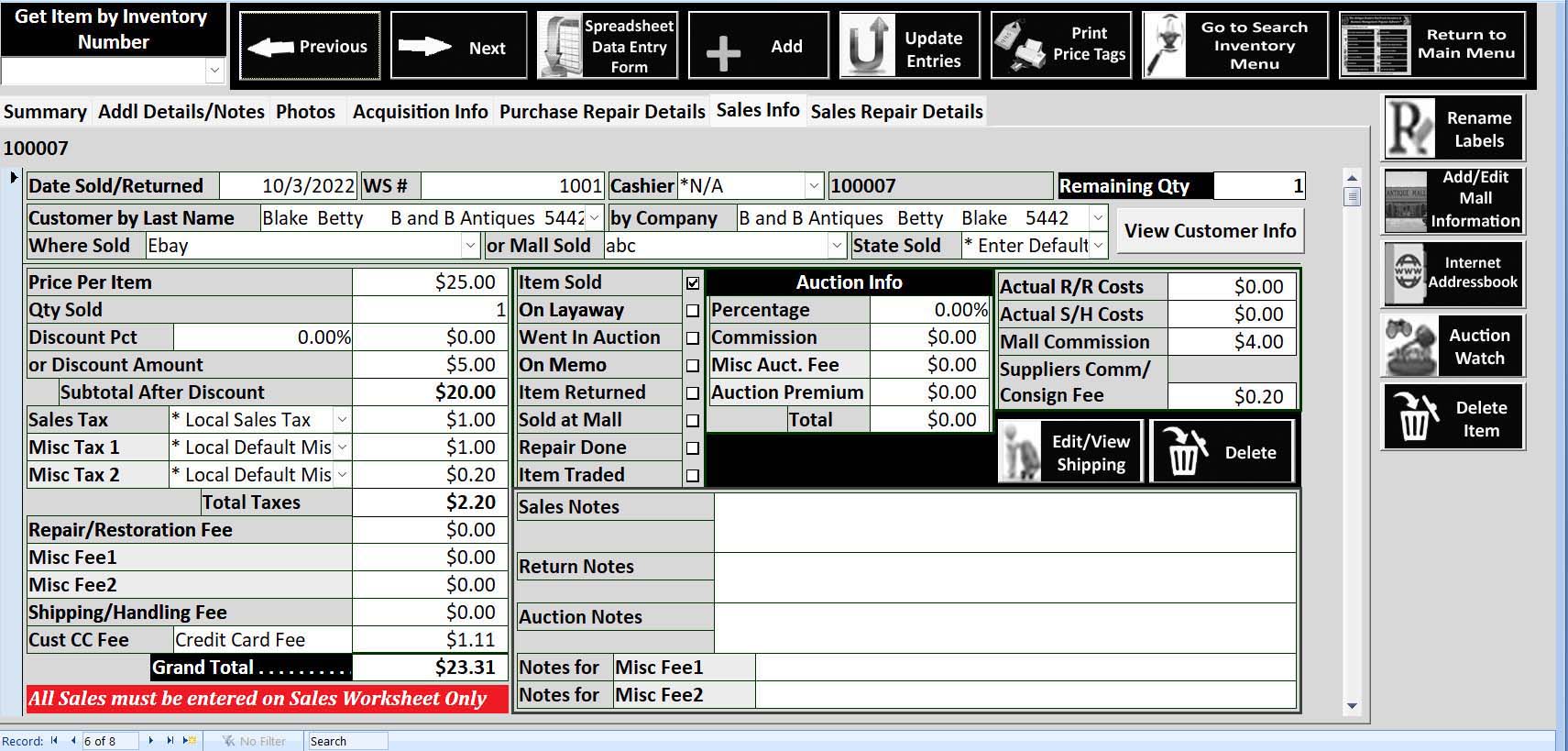Image resolution: width=1568 pixels, height=751 pixels.
Task: Click the Edit/View Shipping icon
Action: [1020, 451]
